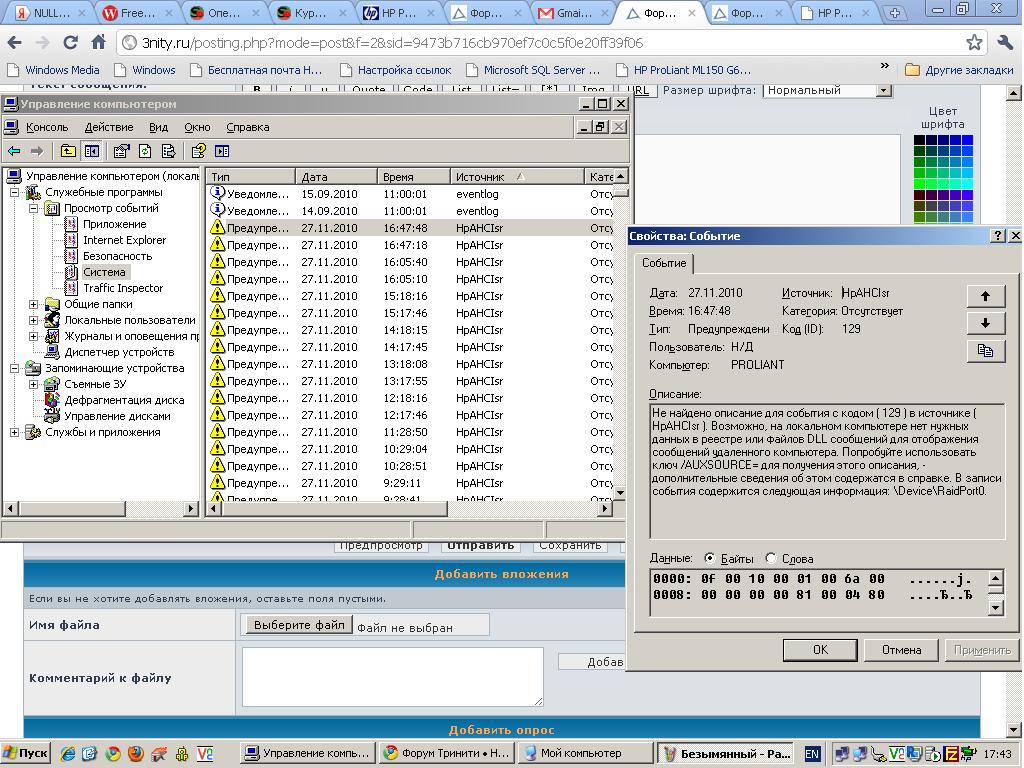Show previous event with the up arrow button
1024x768 pixels.
985,296
